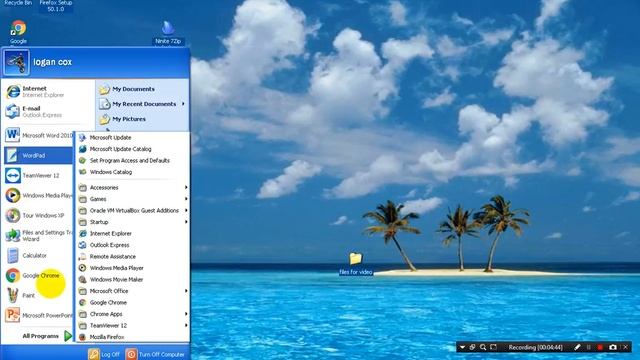Screen dimensions: 640x360
Task: Close the recording toolbar
Action: pyautogui.click(x=626, y=347)
